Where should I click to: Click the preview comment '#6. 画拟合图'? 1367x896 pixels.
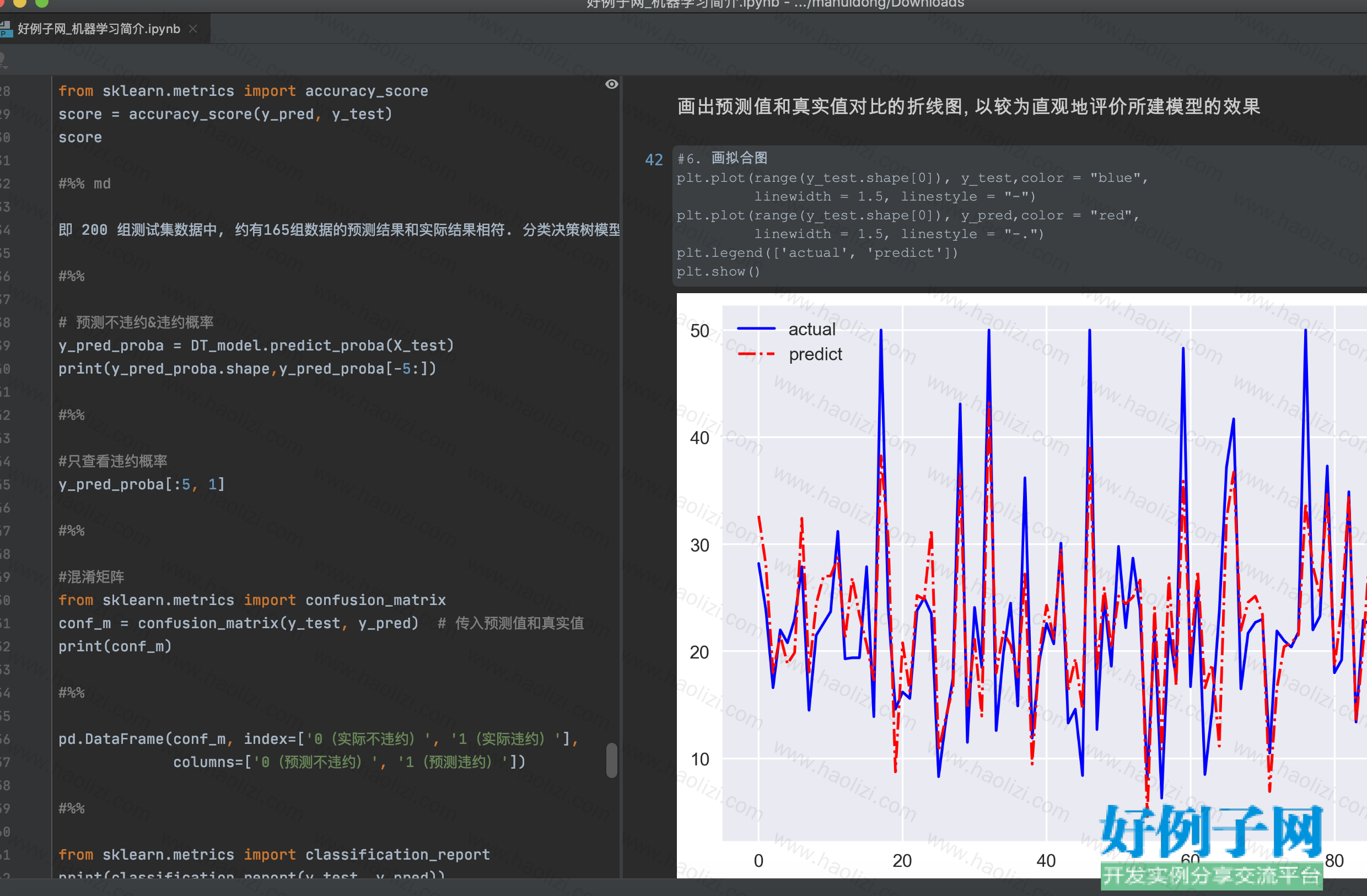[x=722, y=158]
